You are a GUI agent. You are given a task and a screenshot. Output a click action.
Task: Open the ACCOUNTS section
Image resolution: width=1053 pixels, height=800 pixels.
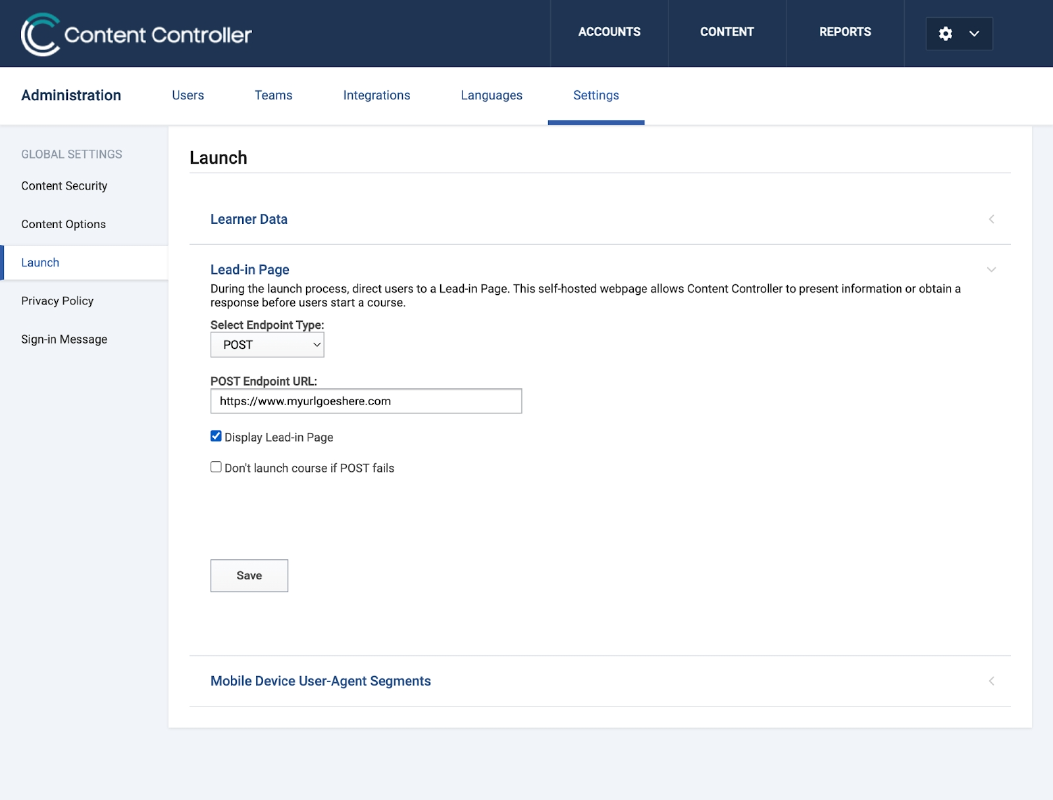609,32
